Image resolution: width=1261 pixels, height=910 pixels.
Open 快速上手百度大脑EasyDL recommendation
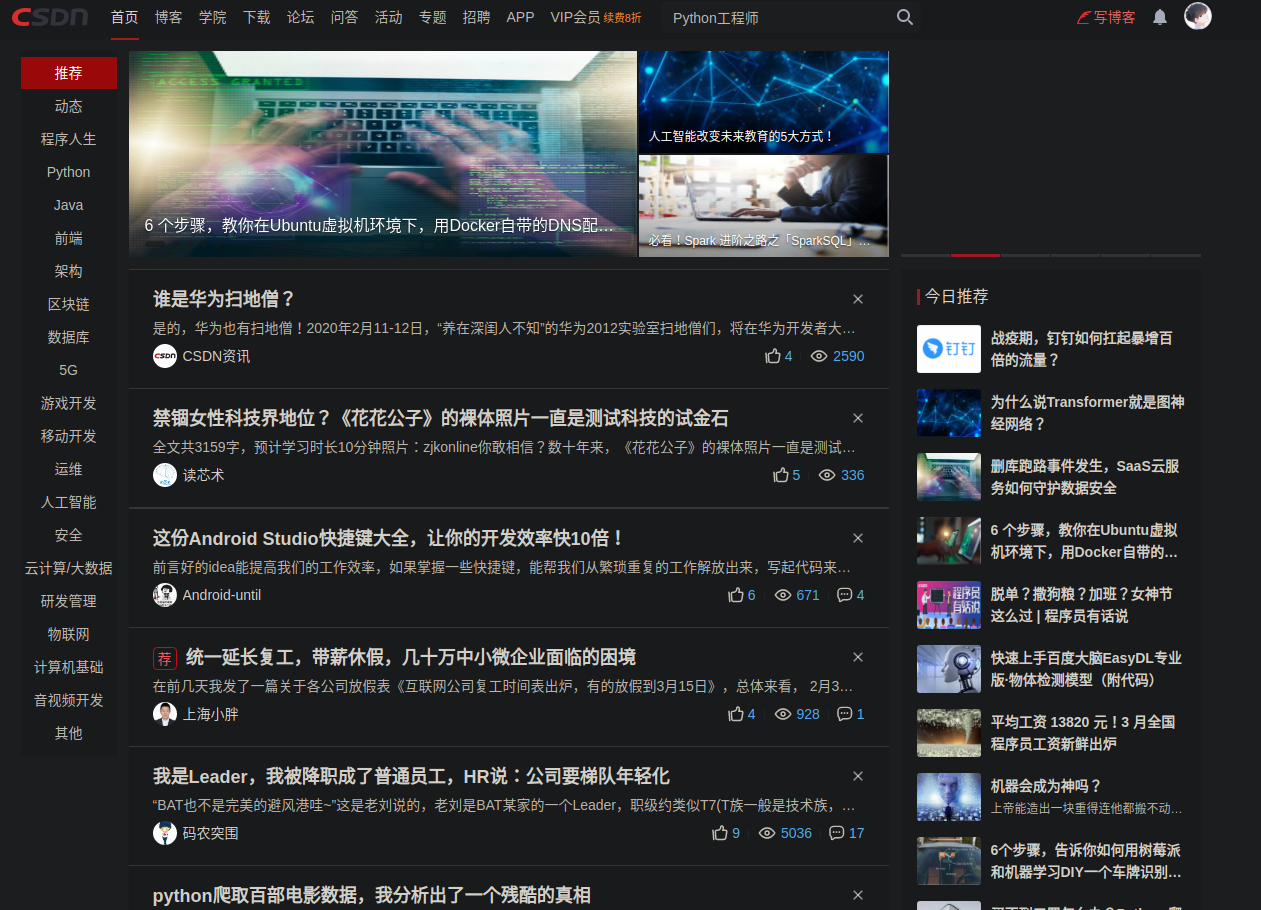point(1087,669)
